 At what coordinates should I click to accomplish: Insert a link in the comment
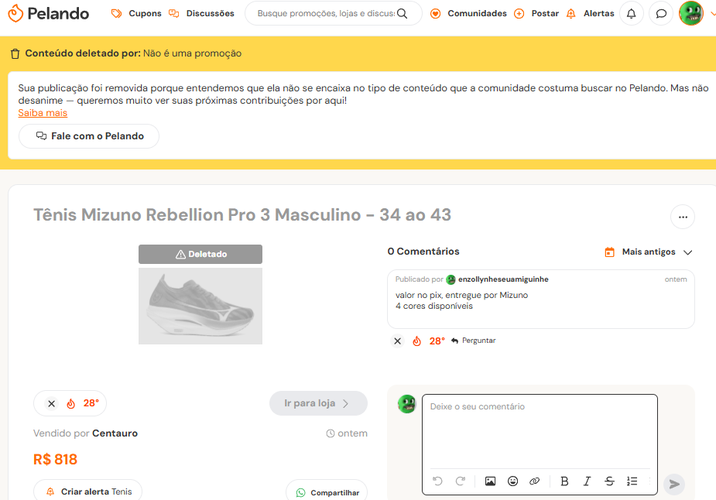point(535,481)
